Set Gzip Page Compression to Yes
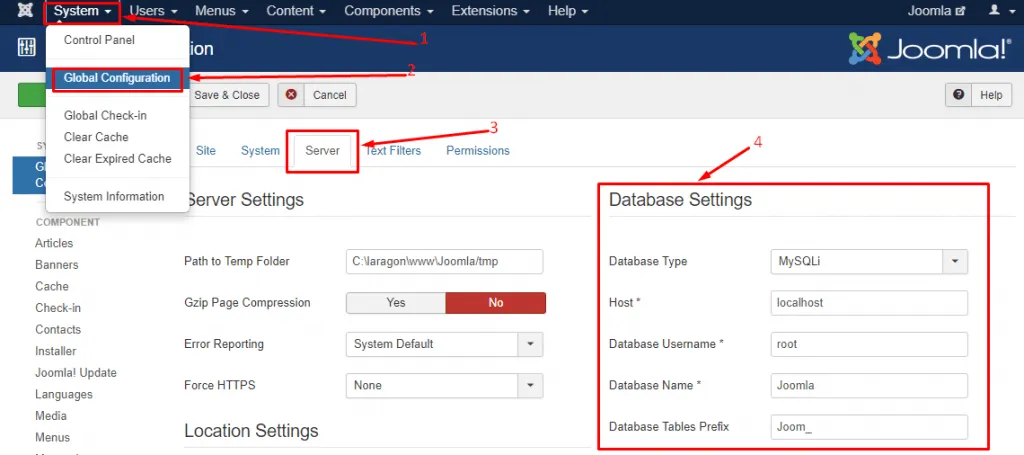The width and height of the screenshot is (1024, 455). pyautogui.click(x=396, y=303)
